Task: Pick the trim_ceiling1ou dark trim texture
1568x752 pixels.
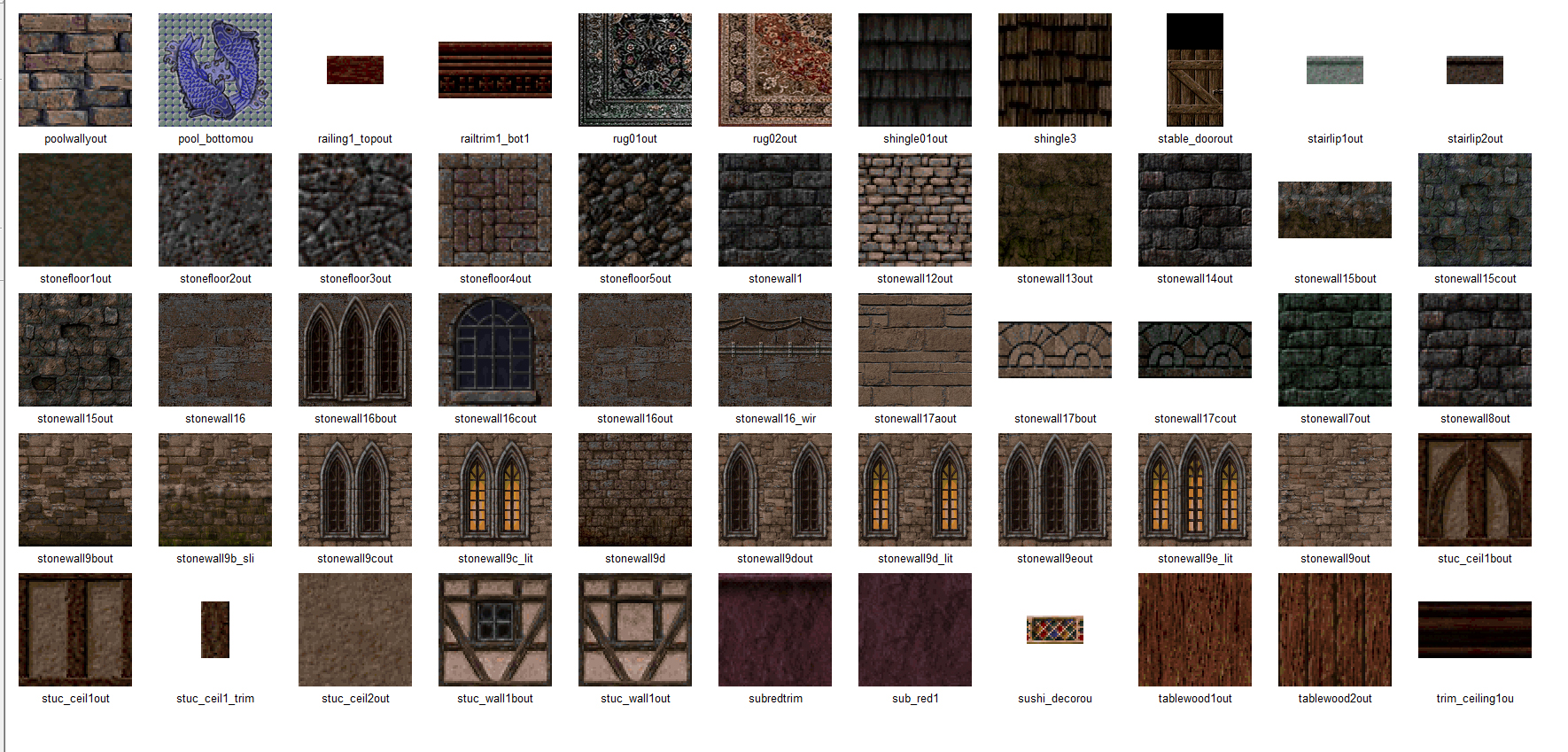Action: 1475,630
